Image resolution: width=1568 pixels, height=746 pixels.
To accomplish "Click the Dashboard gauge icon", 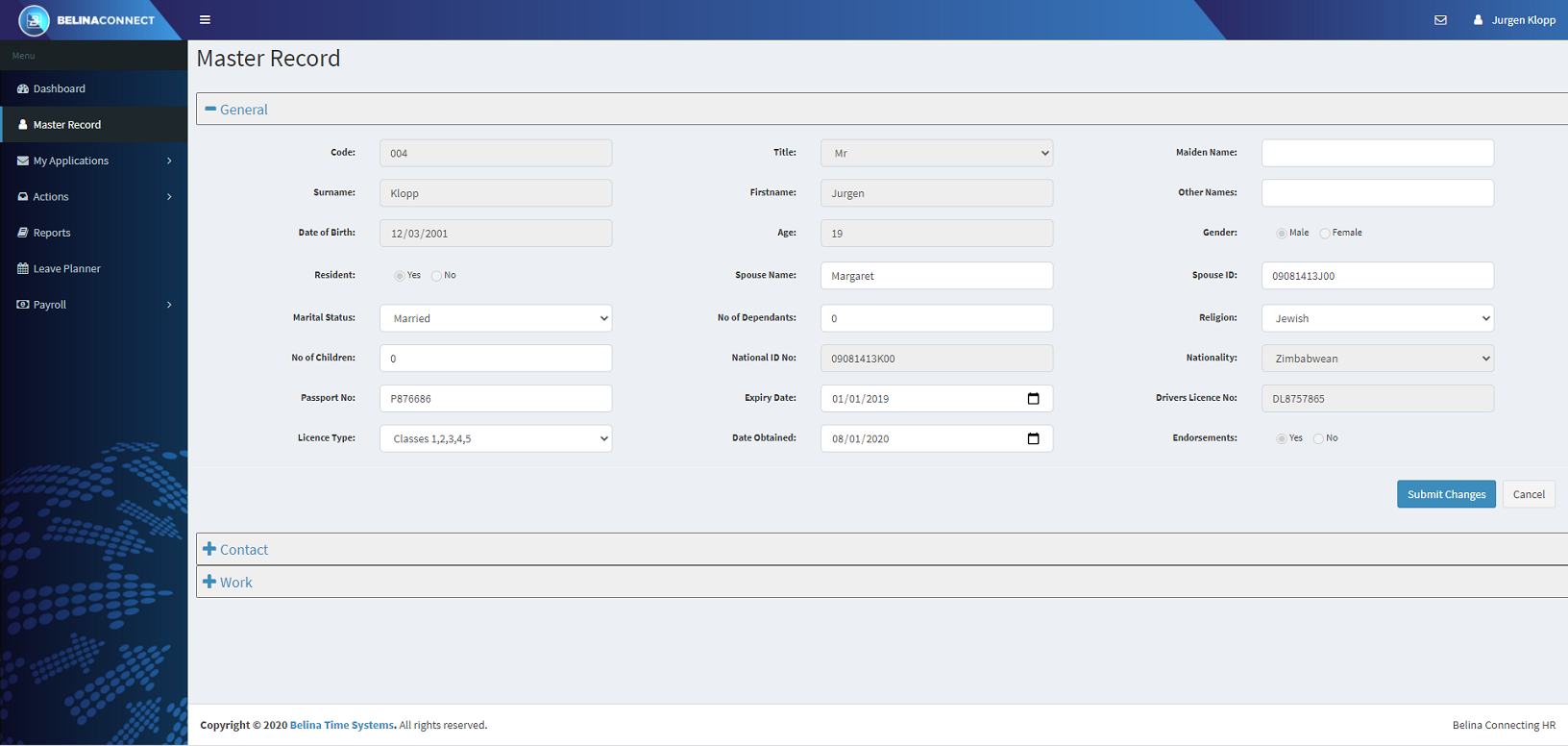I will 23,88.
